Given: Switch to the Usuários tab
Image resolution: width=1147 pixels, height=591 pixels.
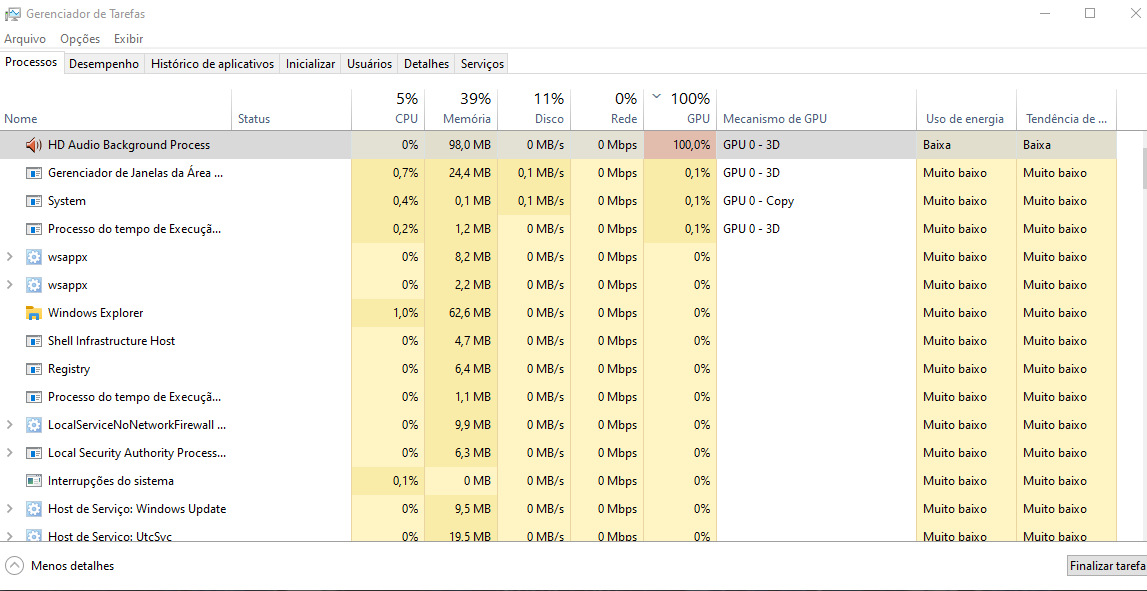Looking at the screenshot, I should (x=369, y=64).
